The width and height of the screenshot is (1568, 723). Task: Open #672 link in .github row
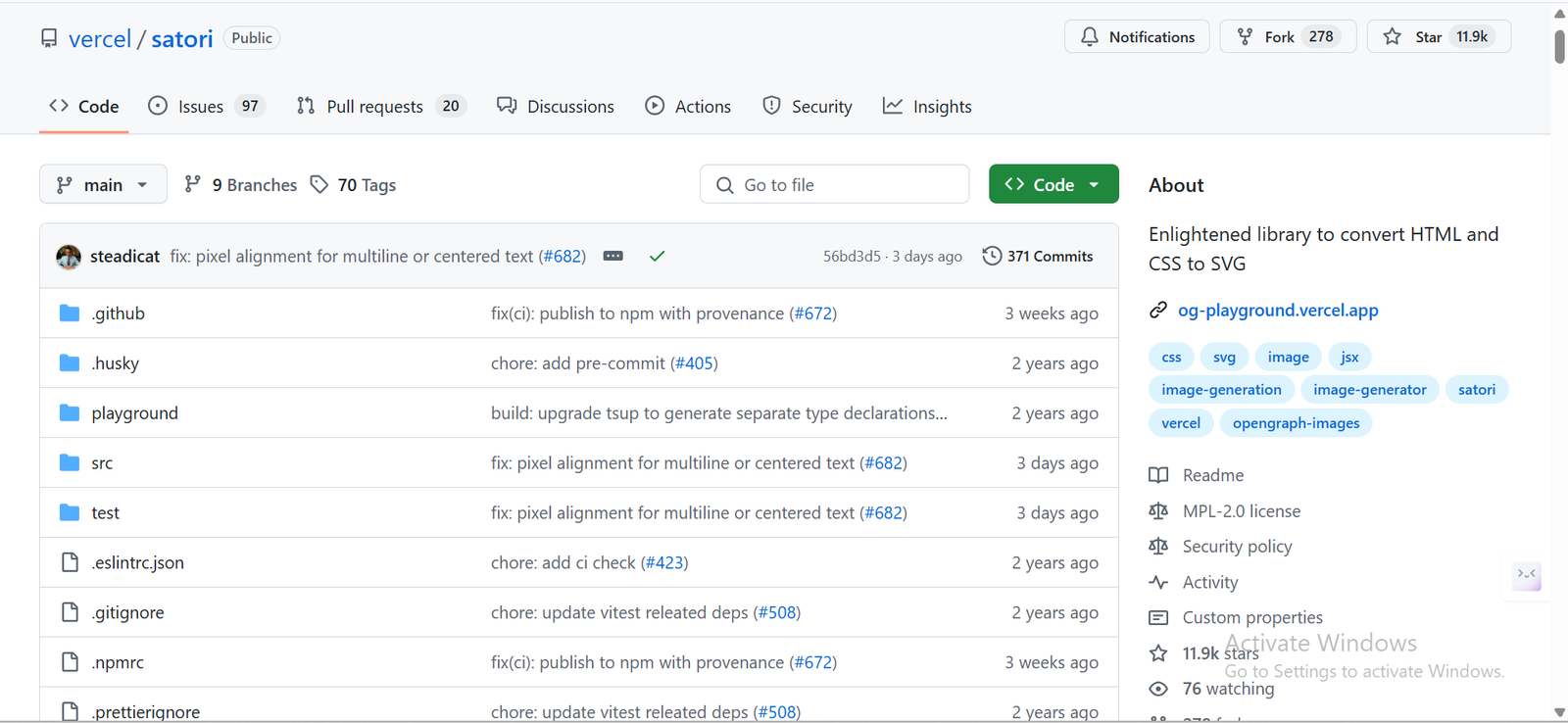click(x=813, y=313)
